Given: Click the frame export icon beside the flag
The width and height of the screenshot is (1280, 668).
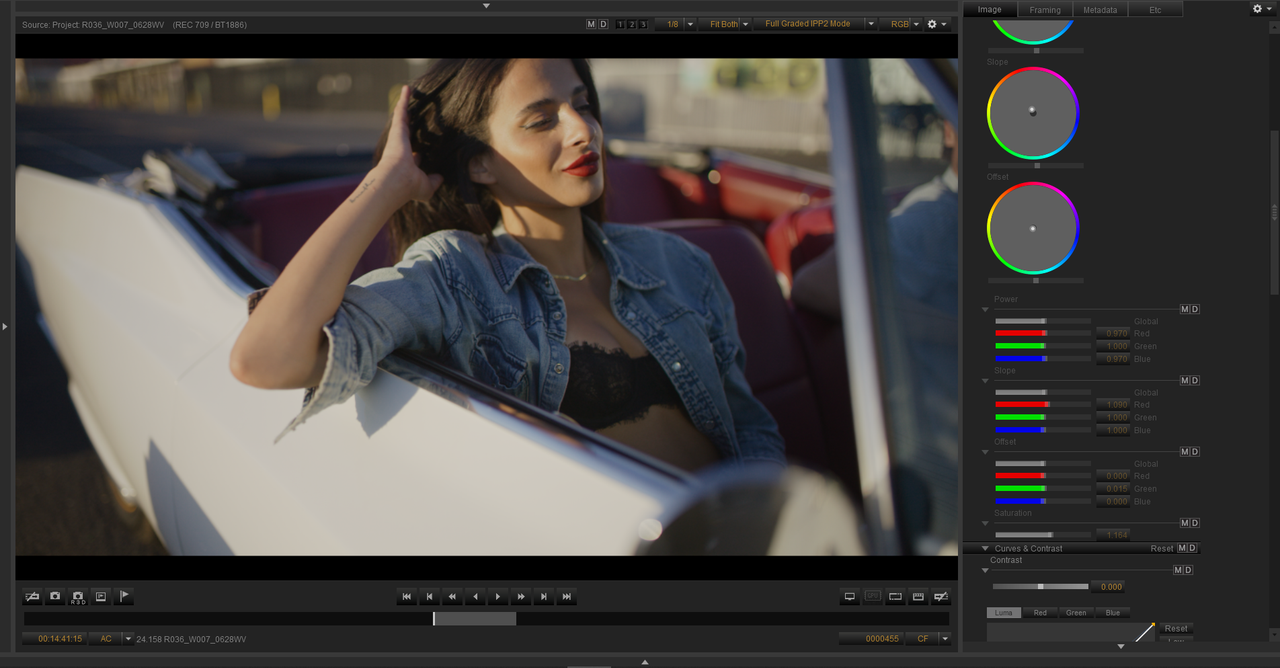Looking at the screenshot, I should tap(101, 597).
